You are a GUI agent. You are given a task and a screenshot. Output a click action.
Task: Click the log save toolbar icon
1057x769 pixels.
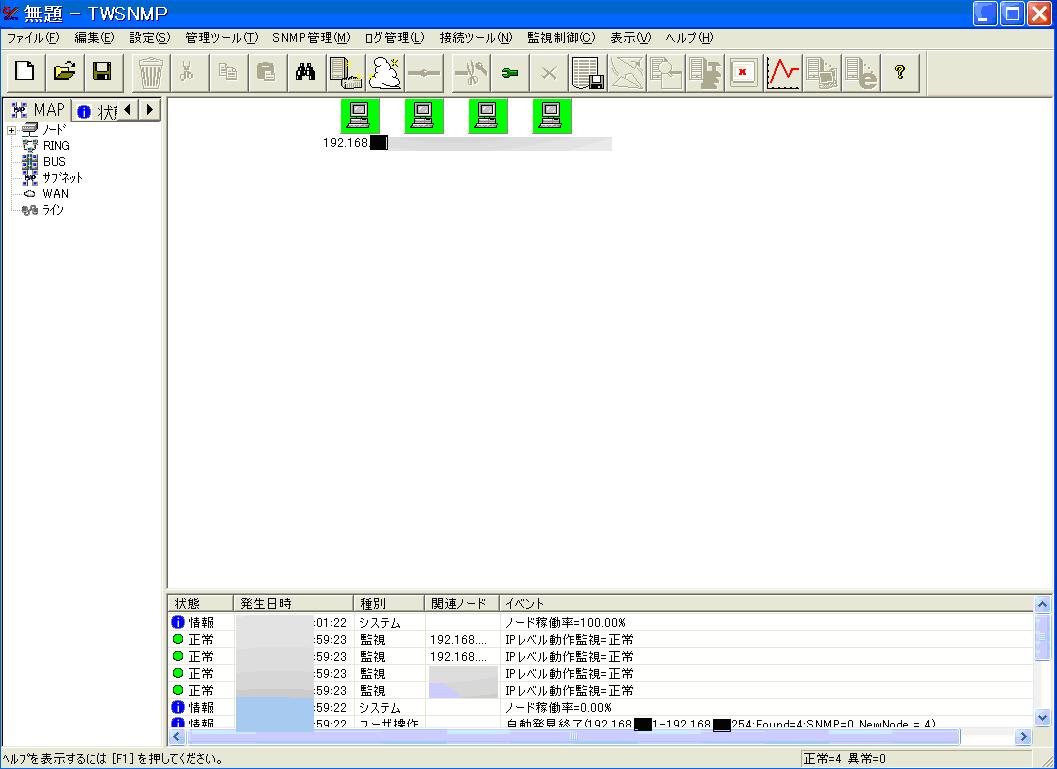[587, 72]
